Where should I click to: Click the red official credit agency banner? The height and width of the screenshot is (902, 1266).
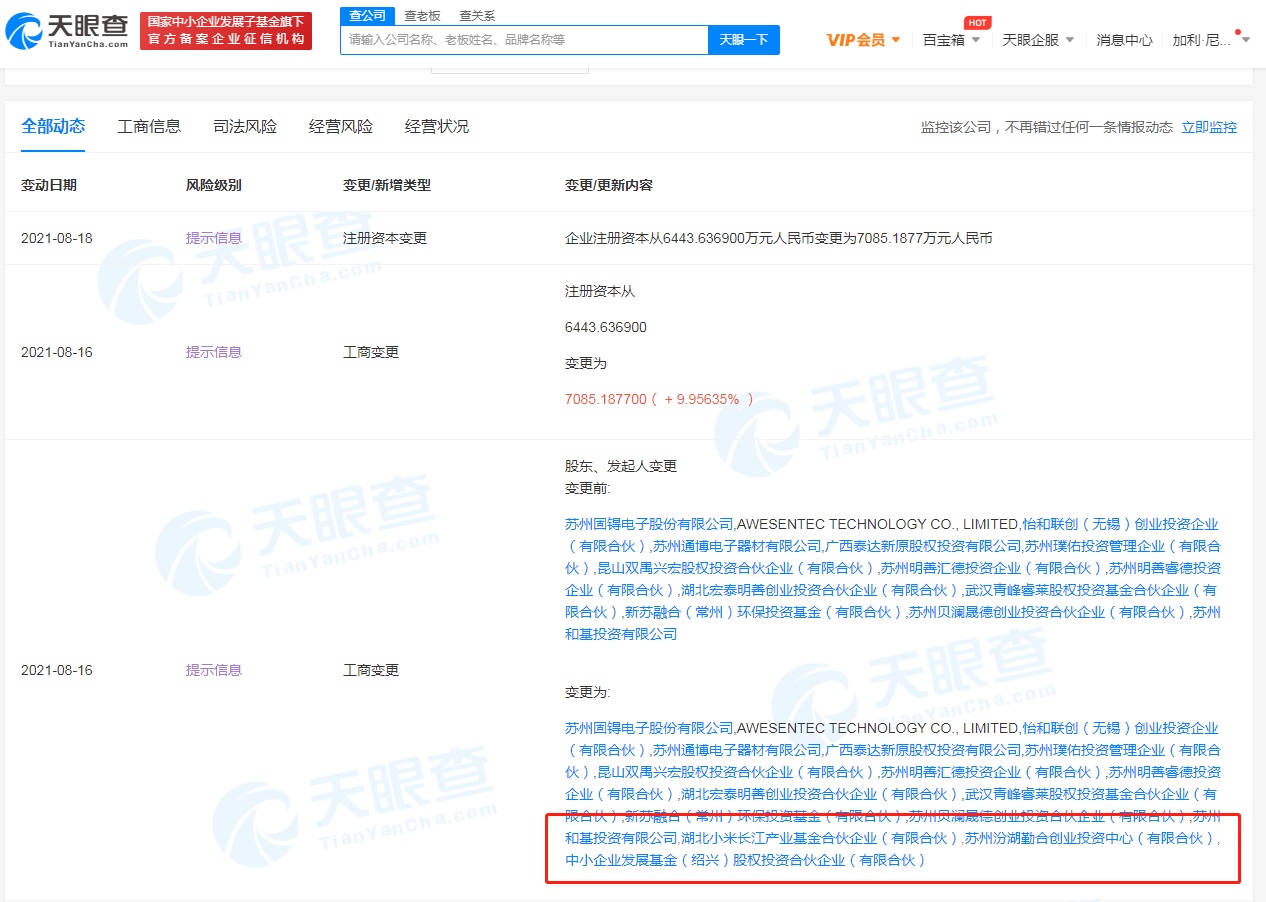click(x=226, y=31)
